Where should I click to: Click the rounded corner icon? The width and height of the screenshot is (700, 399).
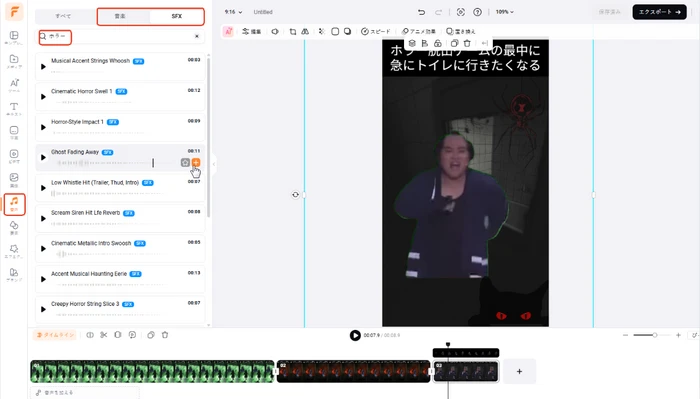click(x=335, y=31)
